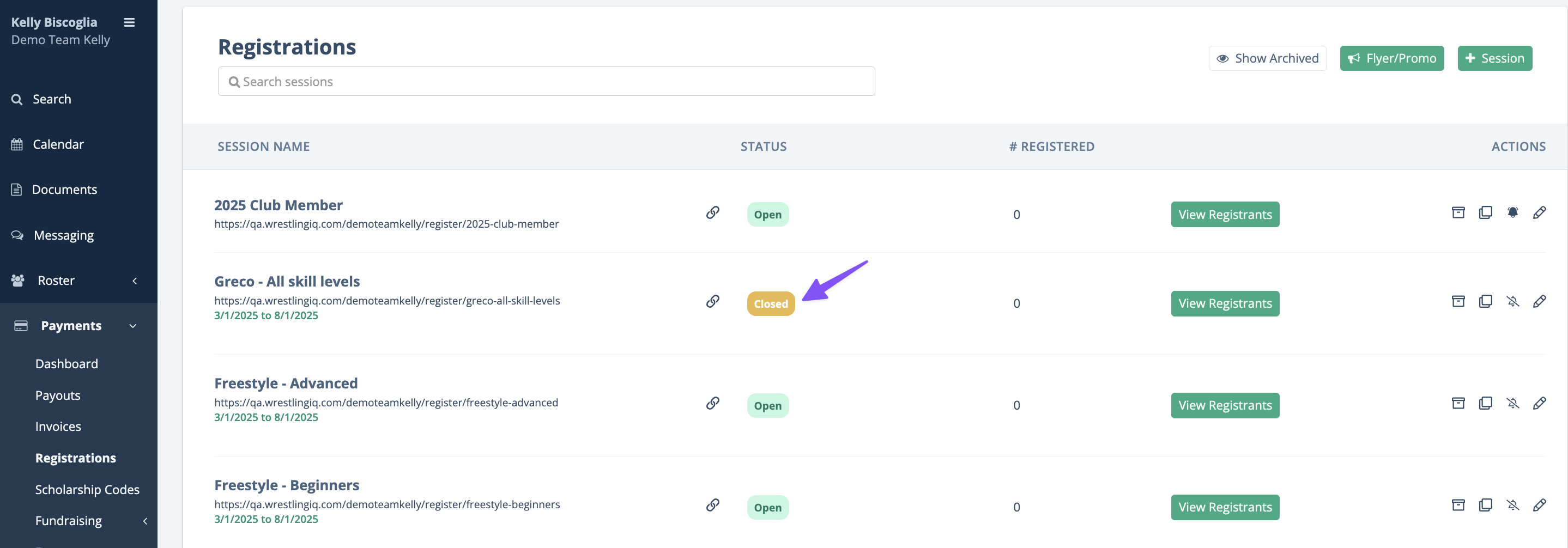Click the # REGISTERED column header
The width and height of the screenshot is (1568, 548).
pyautogui.click(x=1051, y=147)
